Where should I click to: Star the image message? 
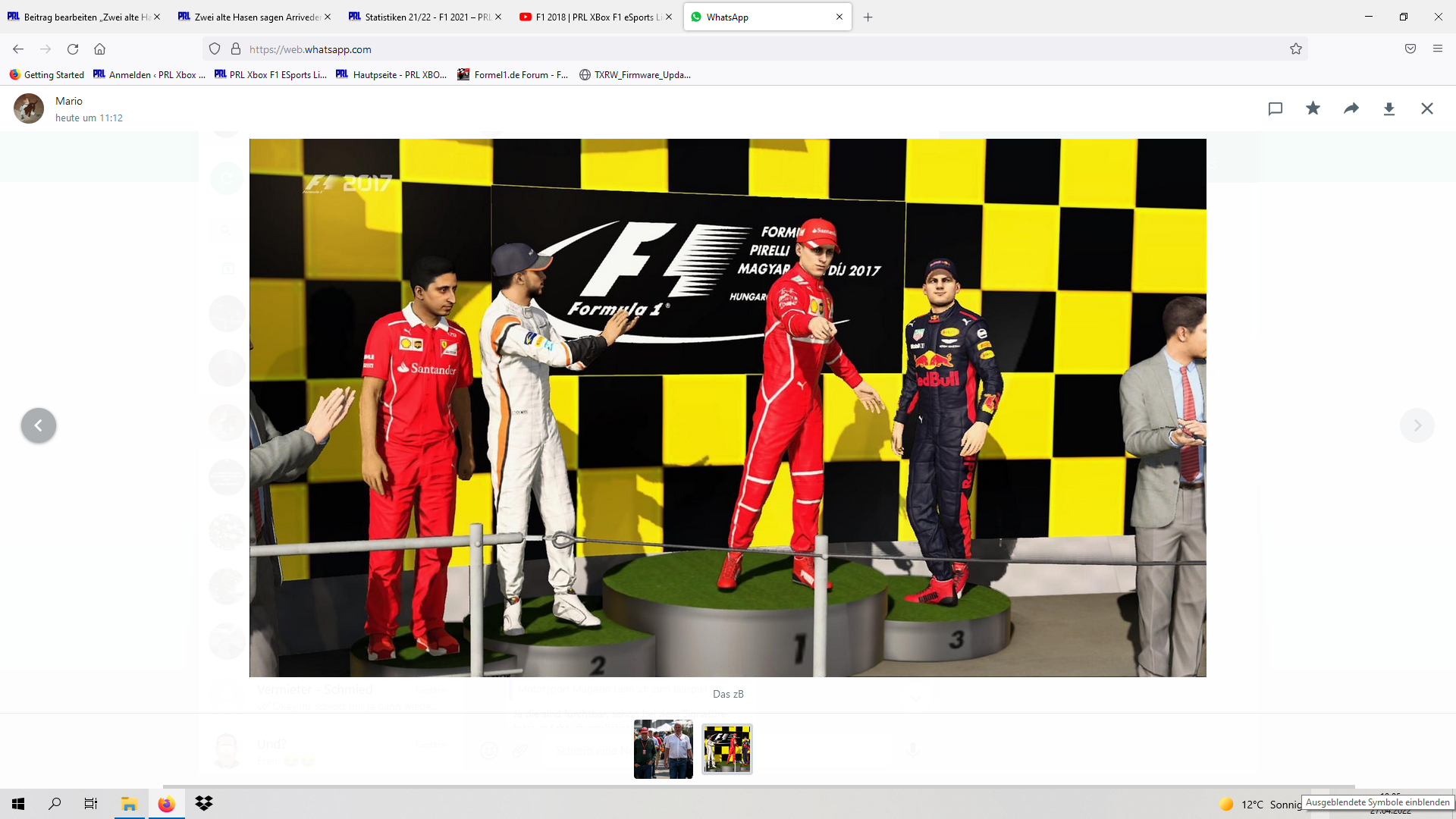tap(1313, 108)
